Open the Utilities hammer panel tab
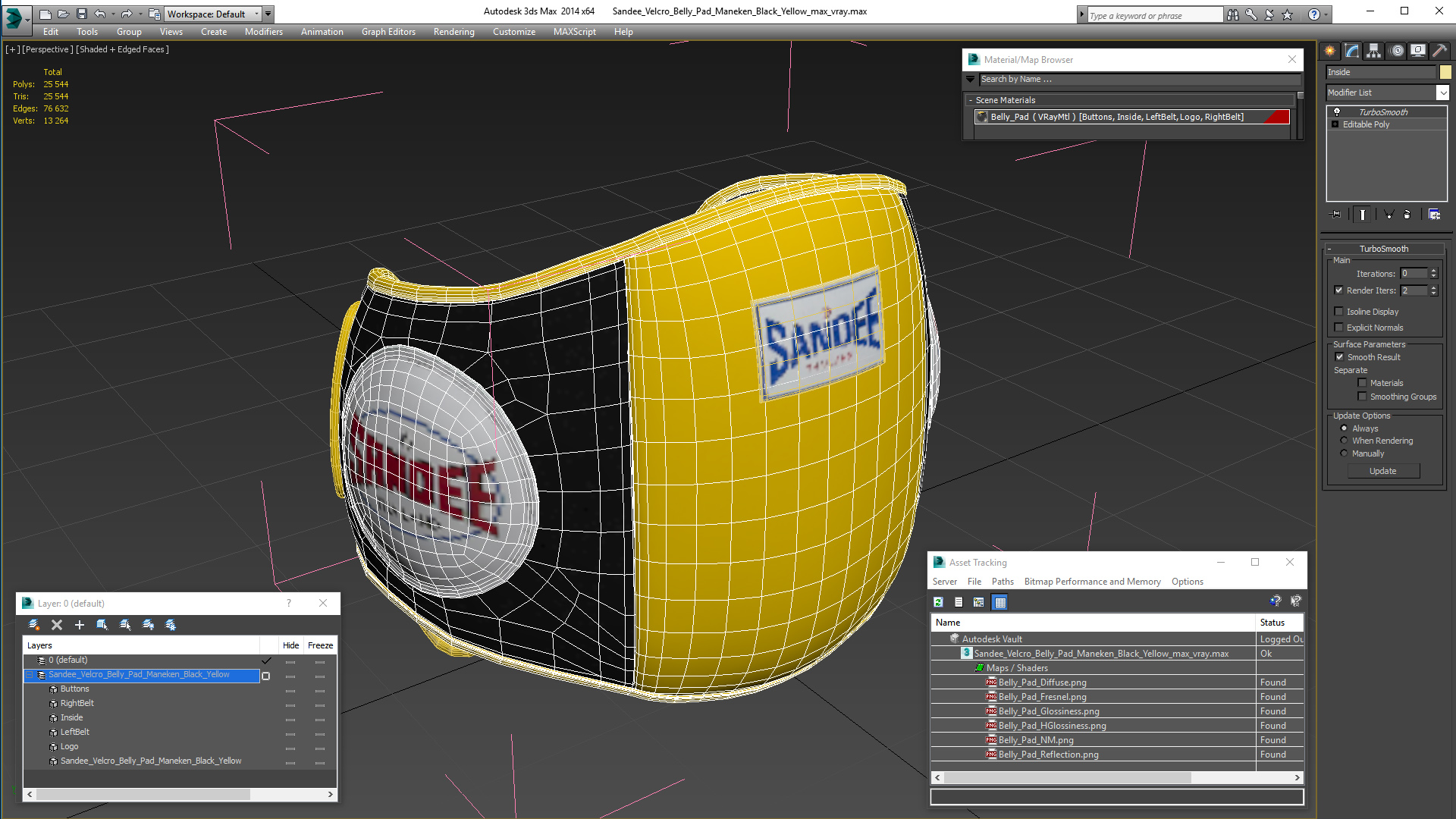 click(1439, 51)
